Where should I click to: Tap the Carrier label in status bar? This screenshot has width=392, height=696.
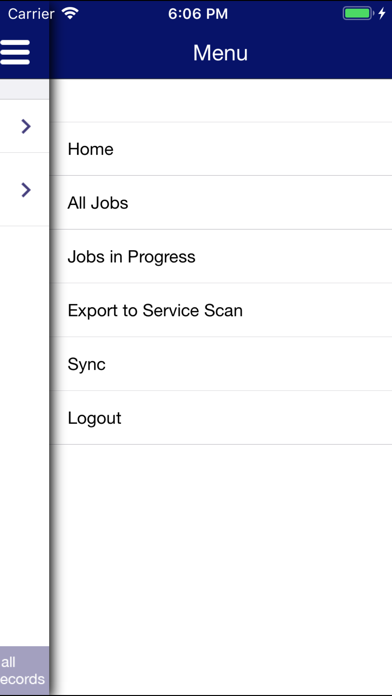[31, 14]
